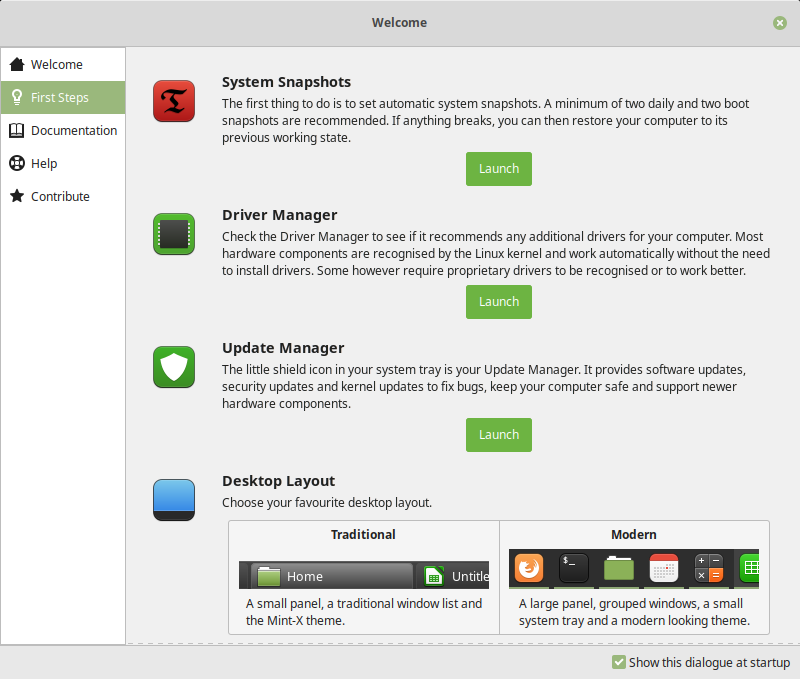The height and width of the screenshot is (679, 800).
Task: Choose the Modern desktop layout
Action: (x=634, y=577)
